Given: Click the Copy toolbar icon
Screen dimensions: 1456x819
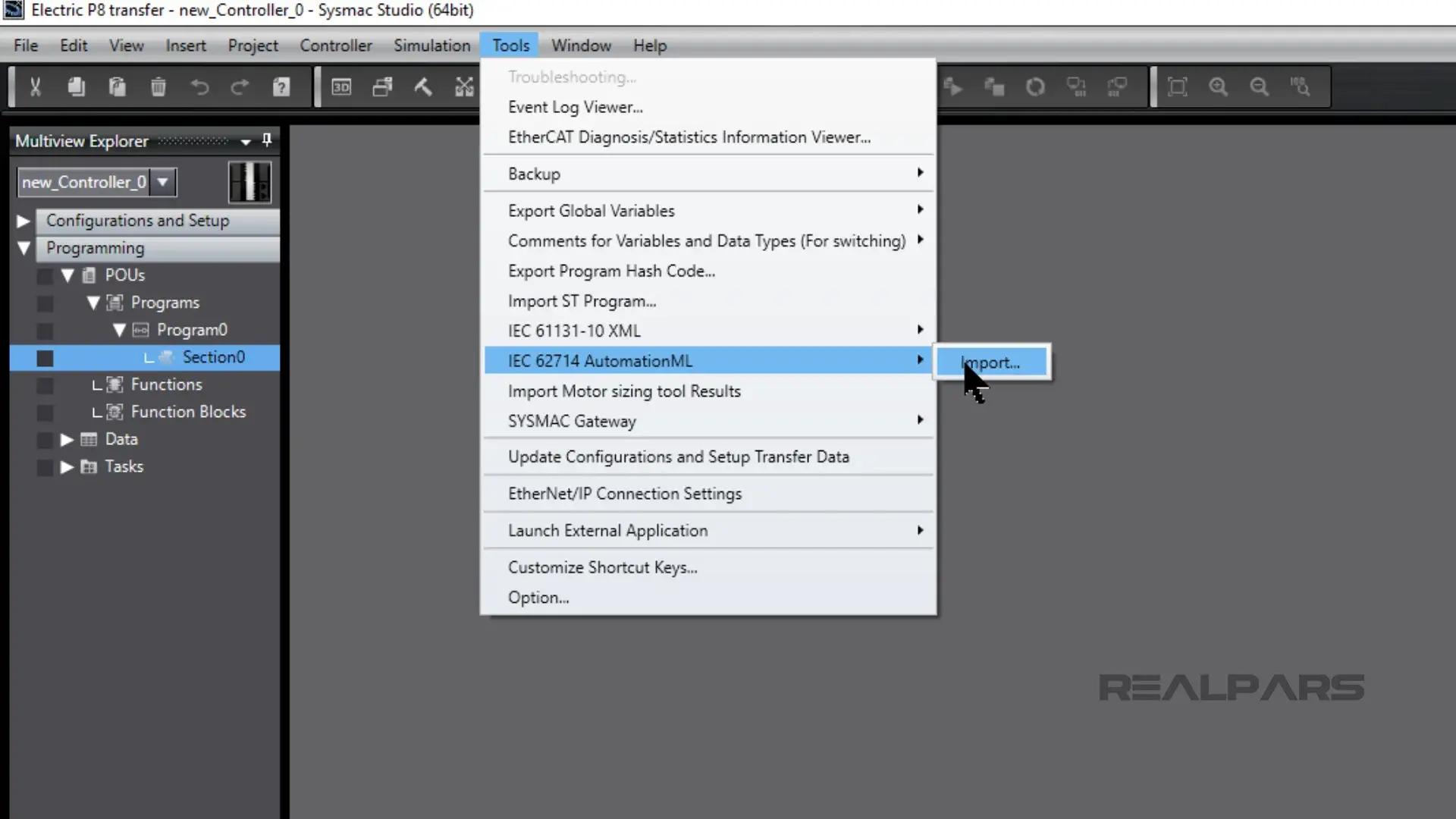Looking at the screenshot, I should [76, 86].
